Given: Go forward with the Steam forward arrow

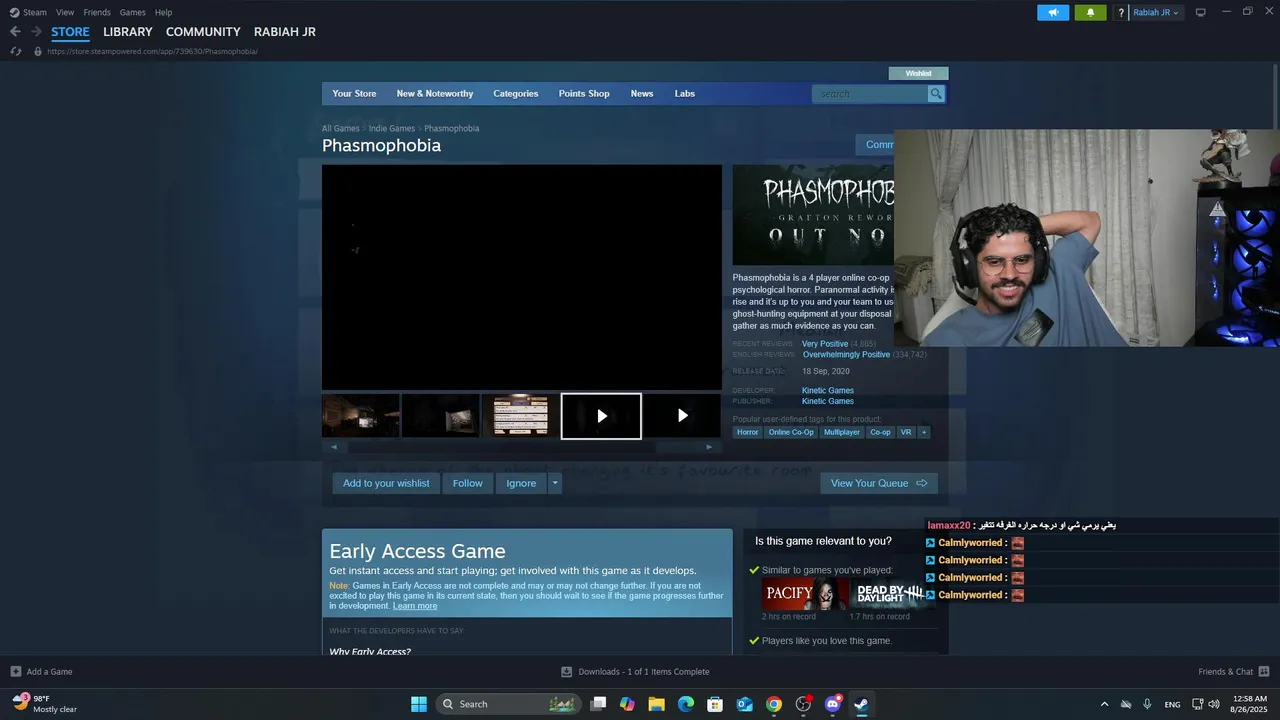Looking at the screenshot, I should tap(36, 32).
